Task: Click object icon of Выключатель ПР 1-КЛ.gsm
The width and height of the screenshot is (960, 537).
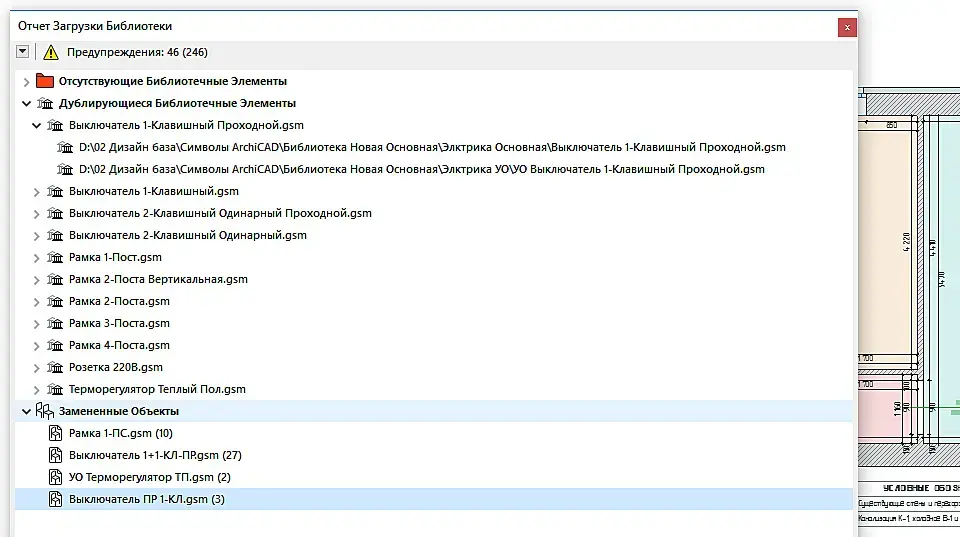Action: coord(55,500)
